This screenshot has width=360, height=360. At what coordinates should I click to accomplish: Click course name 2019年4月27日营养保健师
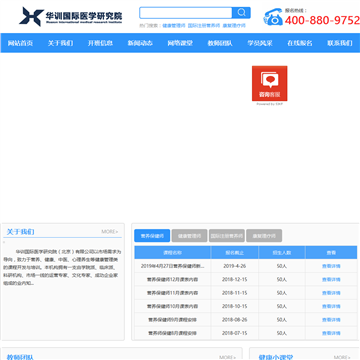[172, 266]
